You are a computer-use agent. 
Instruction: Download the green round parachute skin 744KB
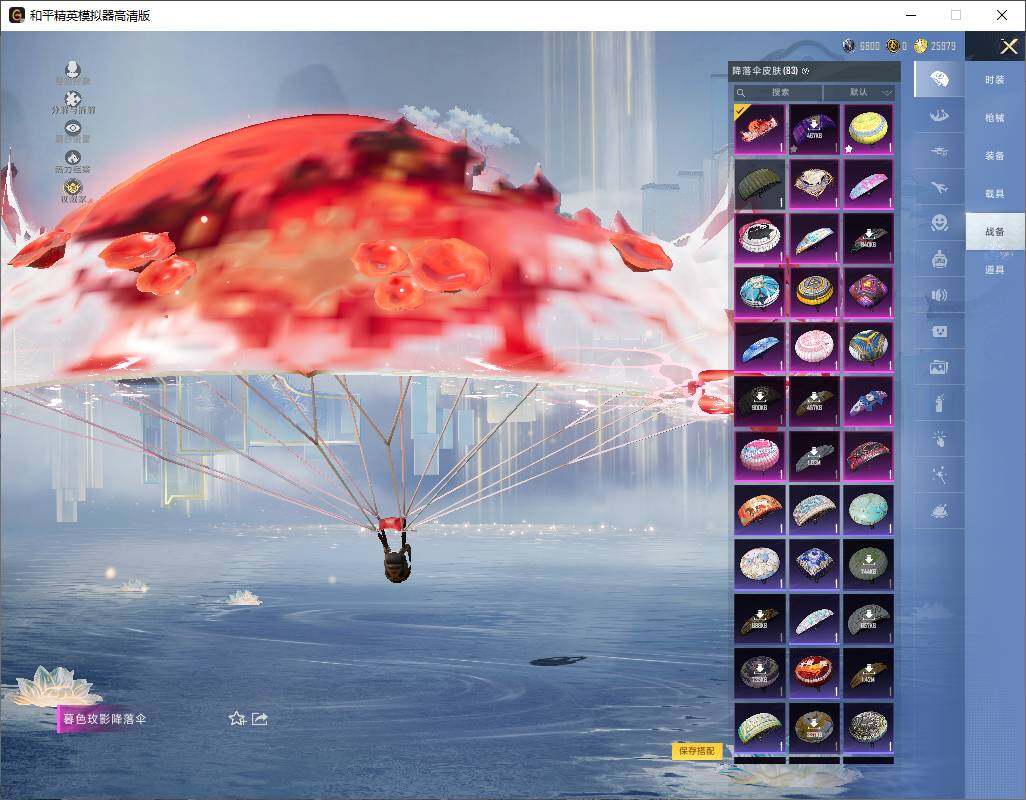click(868, 565)
